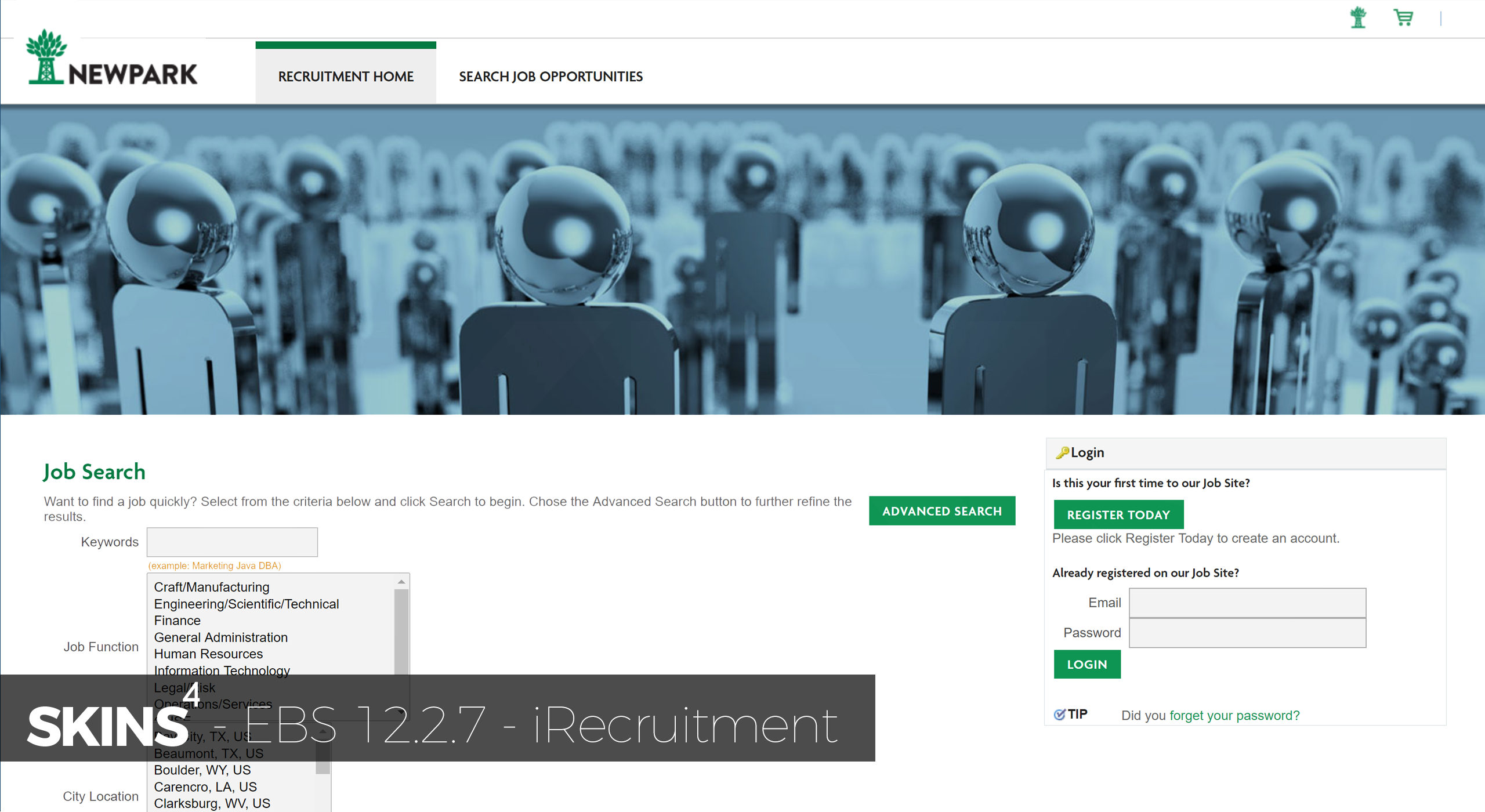Select Human Resources job function
This screenshot has height=812, width=1485.
[208, 654]
